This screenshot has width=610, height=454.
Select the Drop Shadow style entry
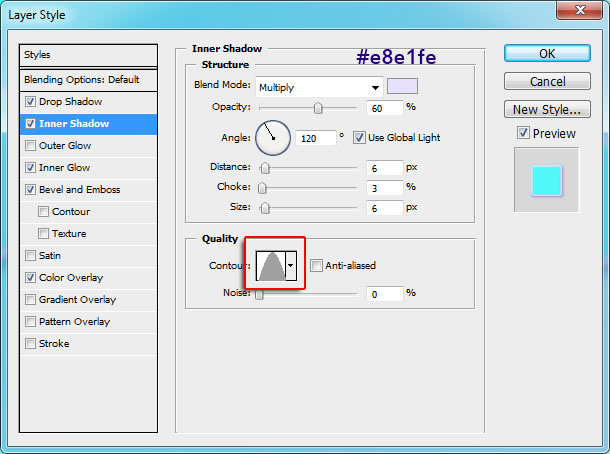(x=70, y=102)
